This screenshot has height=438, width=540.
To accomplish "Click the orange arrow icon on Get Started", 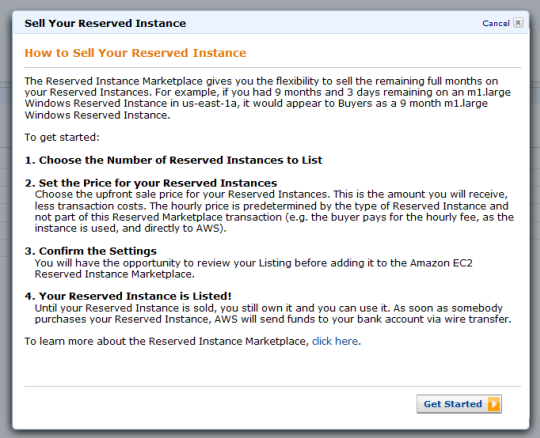I will [494, 404].
